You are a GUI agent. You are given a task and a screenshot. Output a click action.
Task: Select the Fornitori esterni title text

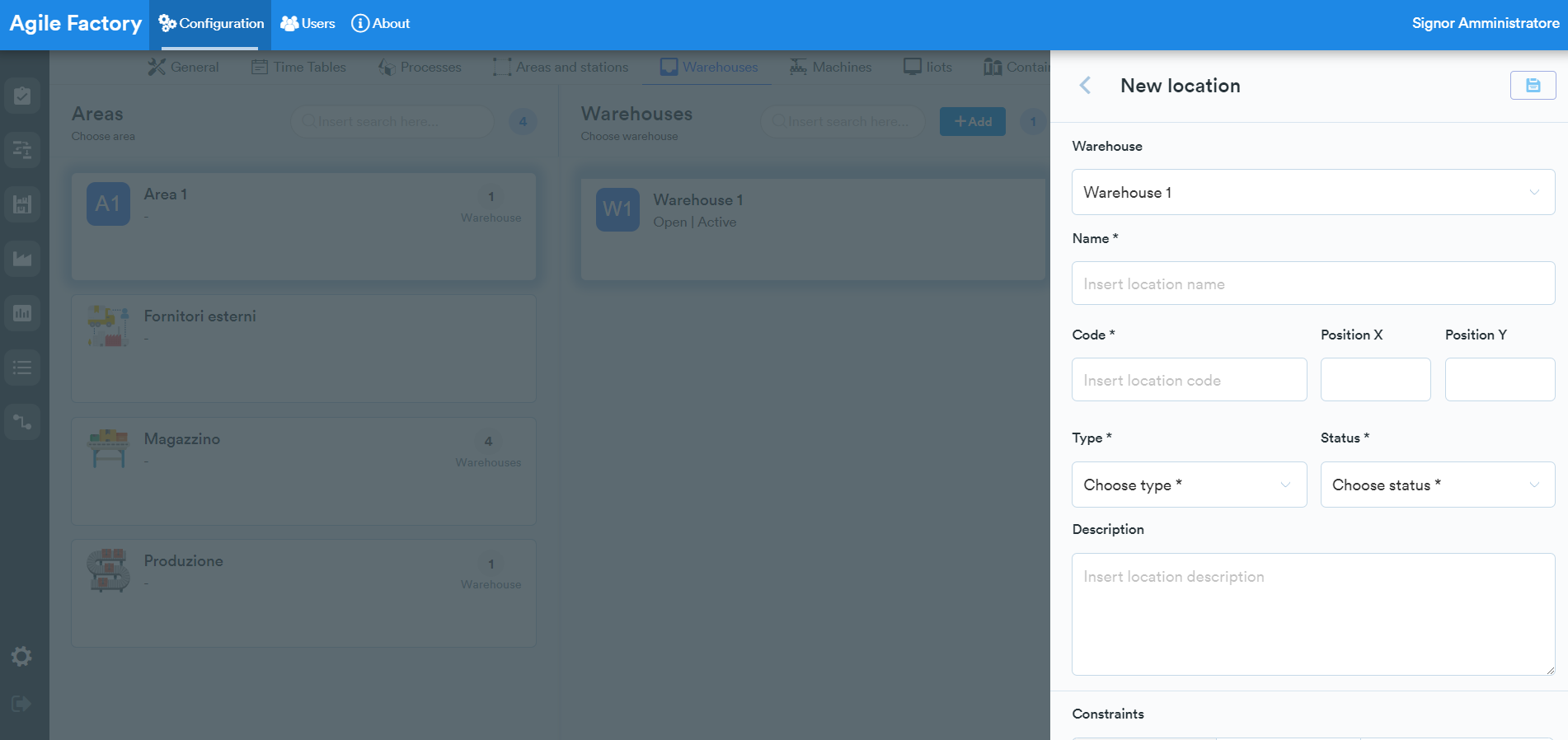tap(200, 316)
